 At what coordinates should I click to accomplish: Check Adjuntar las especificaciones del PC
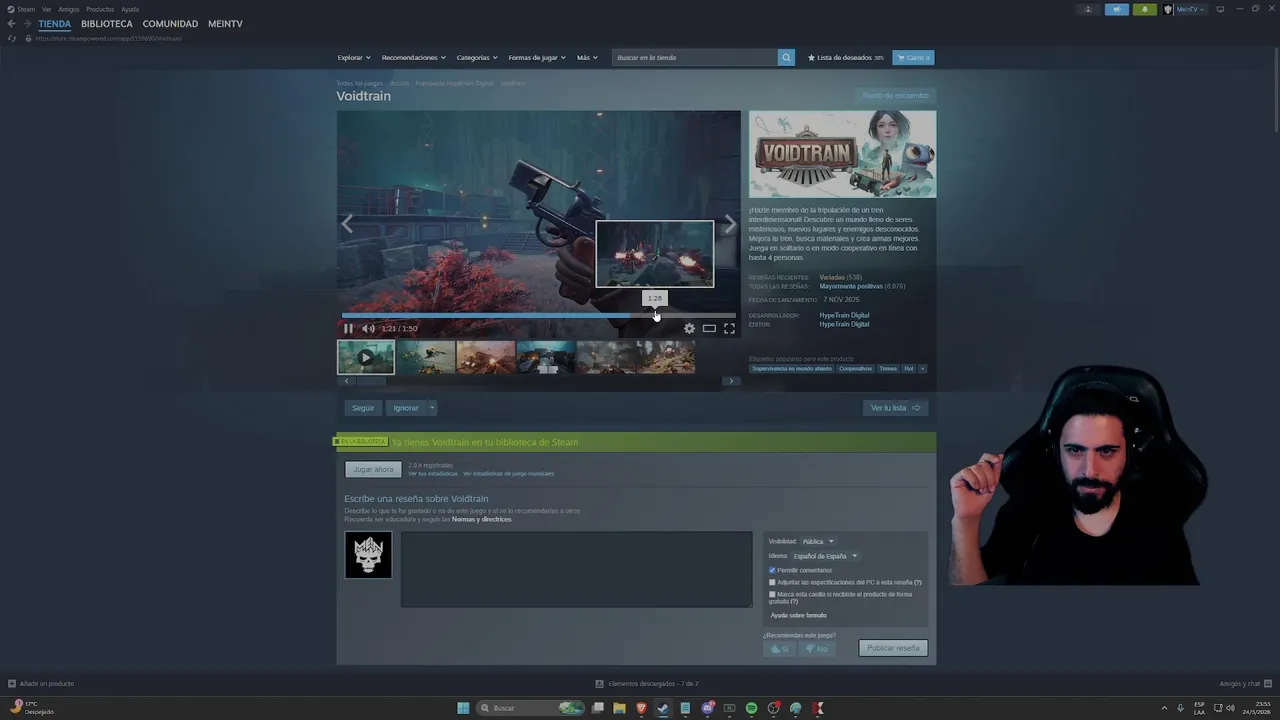772,582
